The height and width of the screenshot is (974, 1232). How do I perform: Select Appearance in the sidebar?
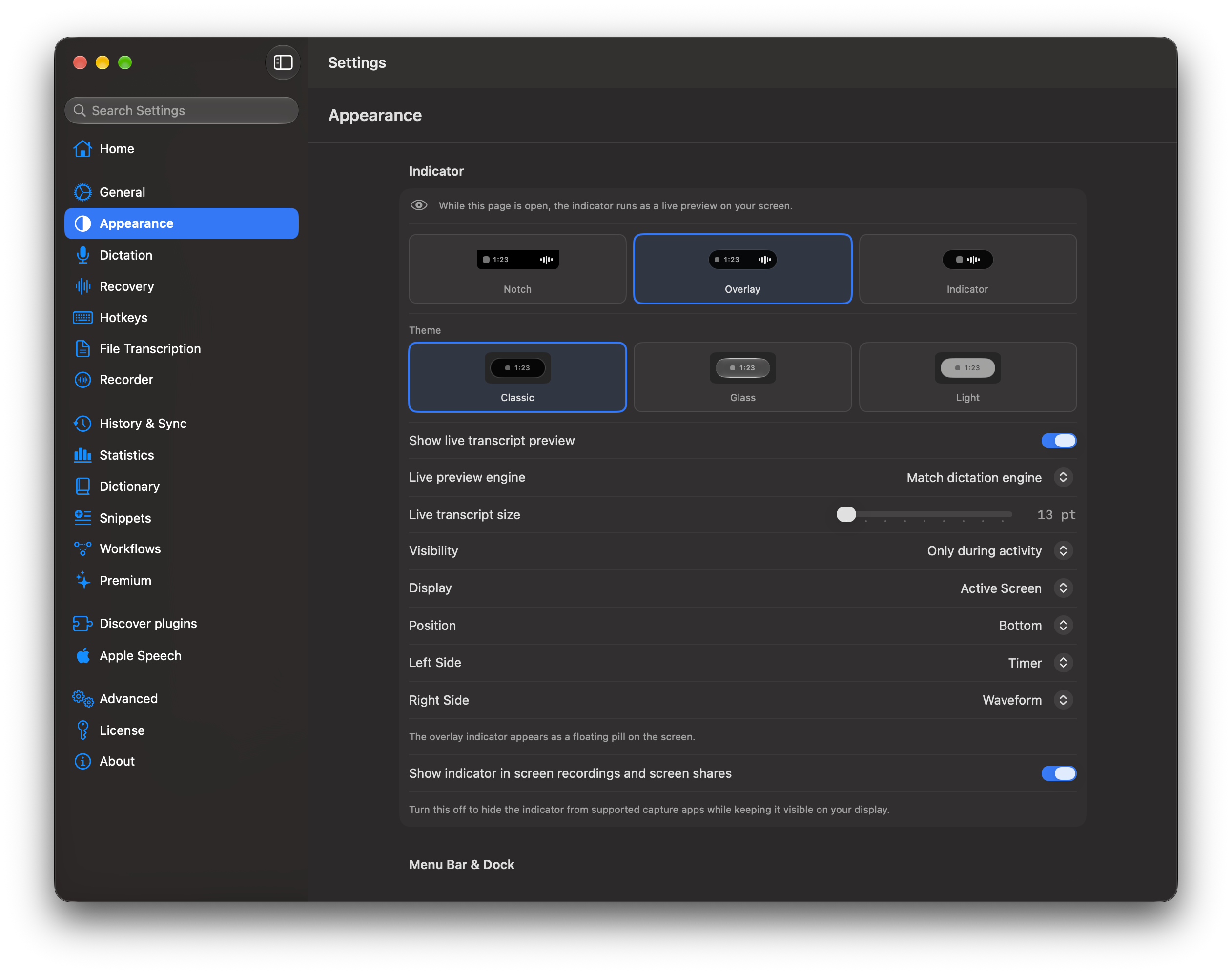click(182, 223)
